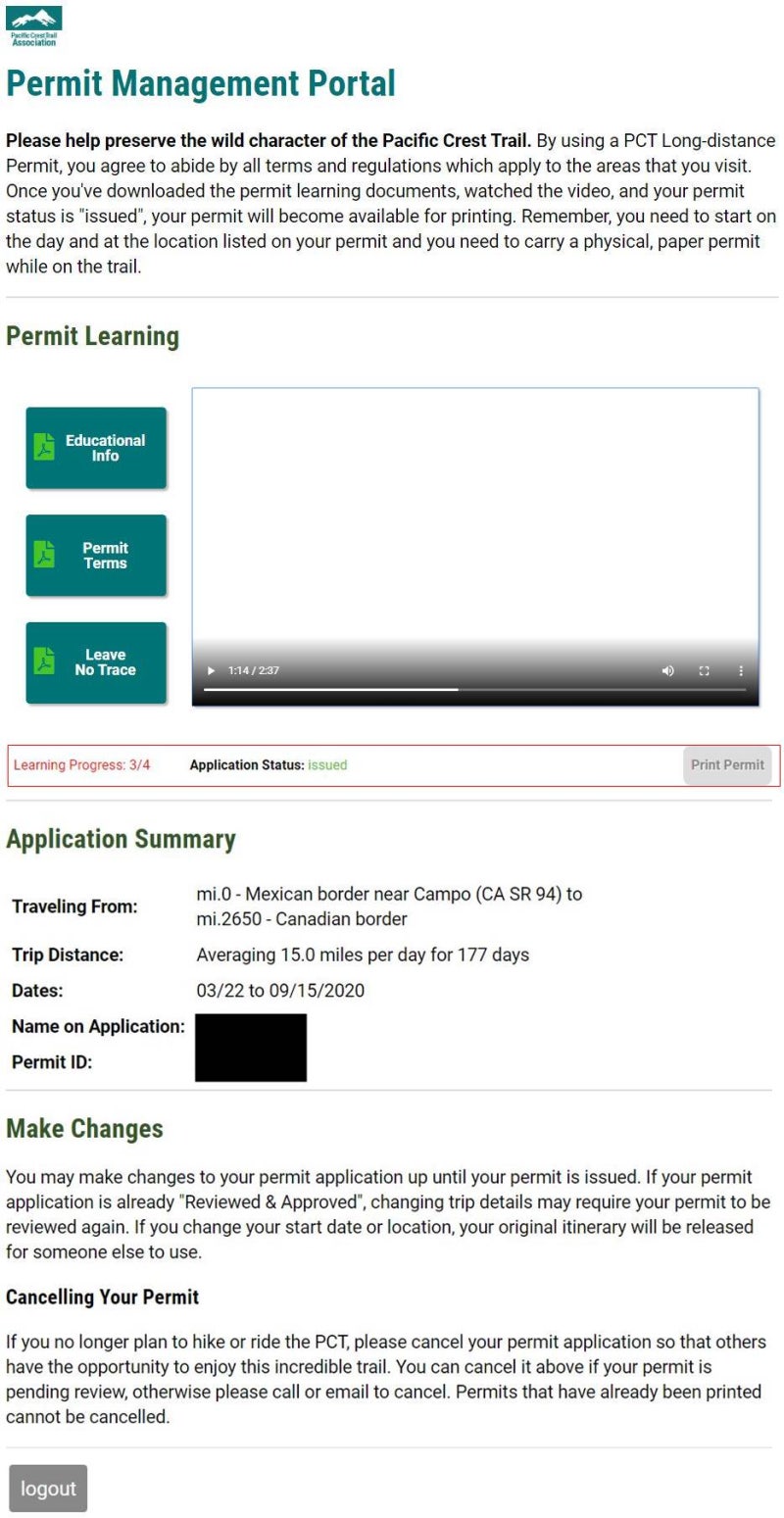The image size is (784, 1518).
Task: Click the Application Summary heading
Action: click(122, 839)
